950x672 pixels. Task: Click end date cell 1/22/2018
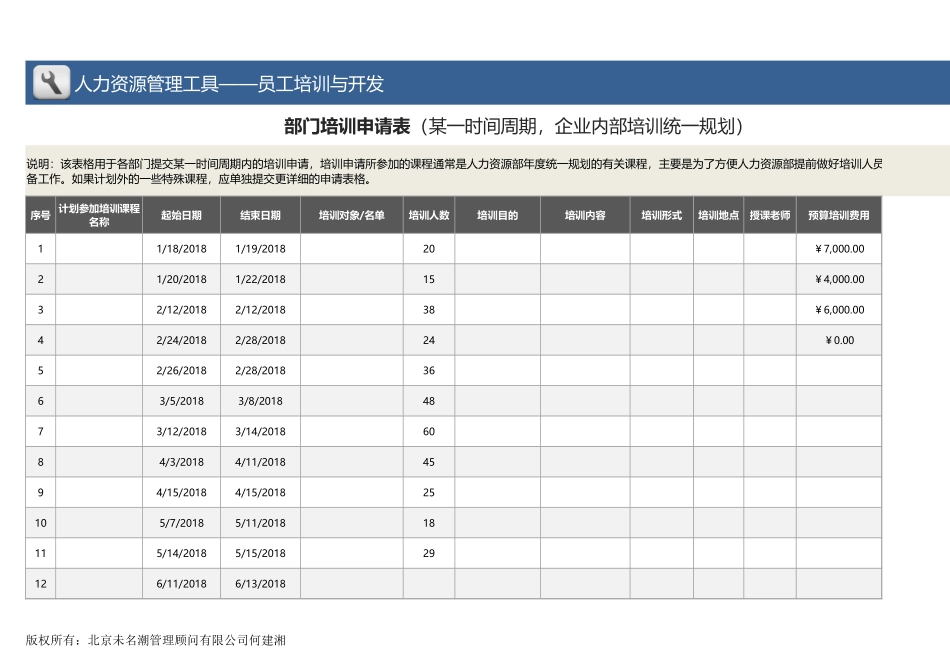click(261, 279)
